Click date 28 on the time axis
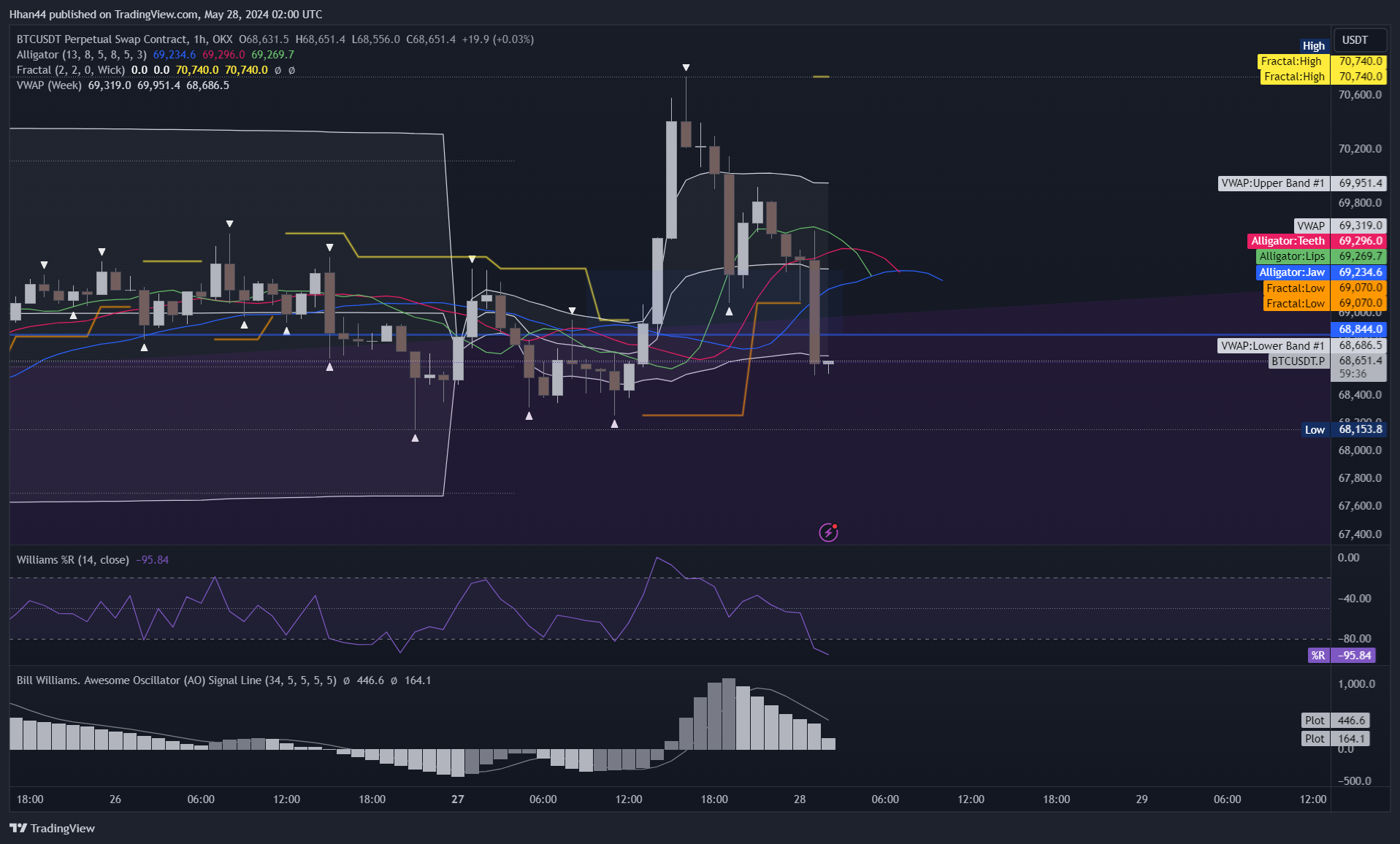Screen dimensions: 1400x844 (800, 799)
